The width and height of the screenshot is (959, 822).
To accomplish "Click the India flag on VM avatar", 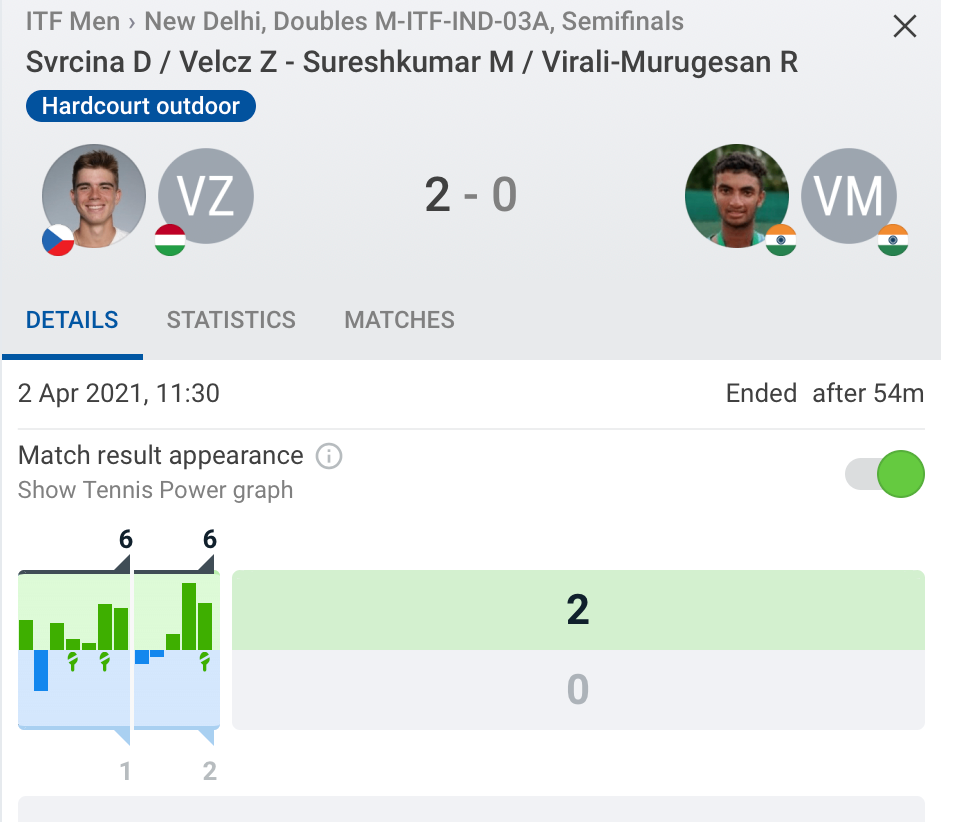I will coord(892,240).
